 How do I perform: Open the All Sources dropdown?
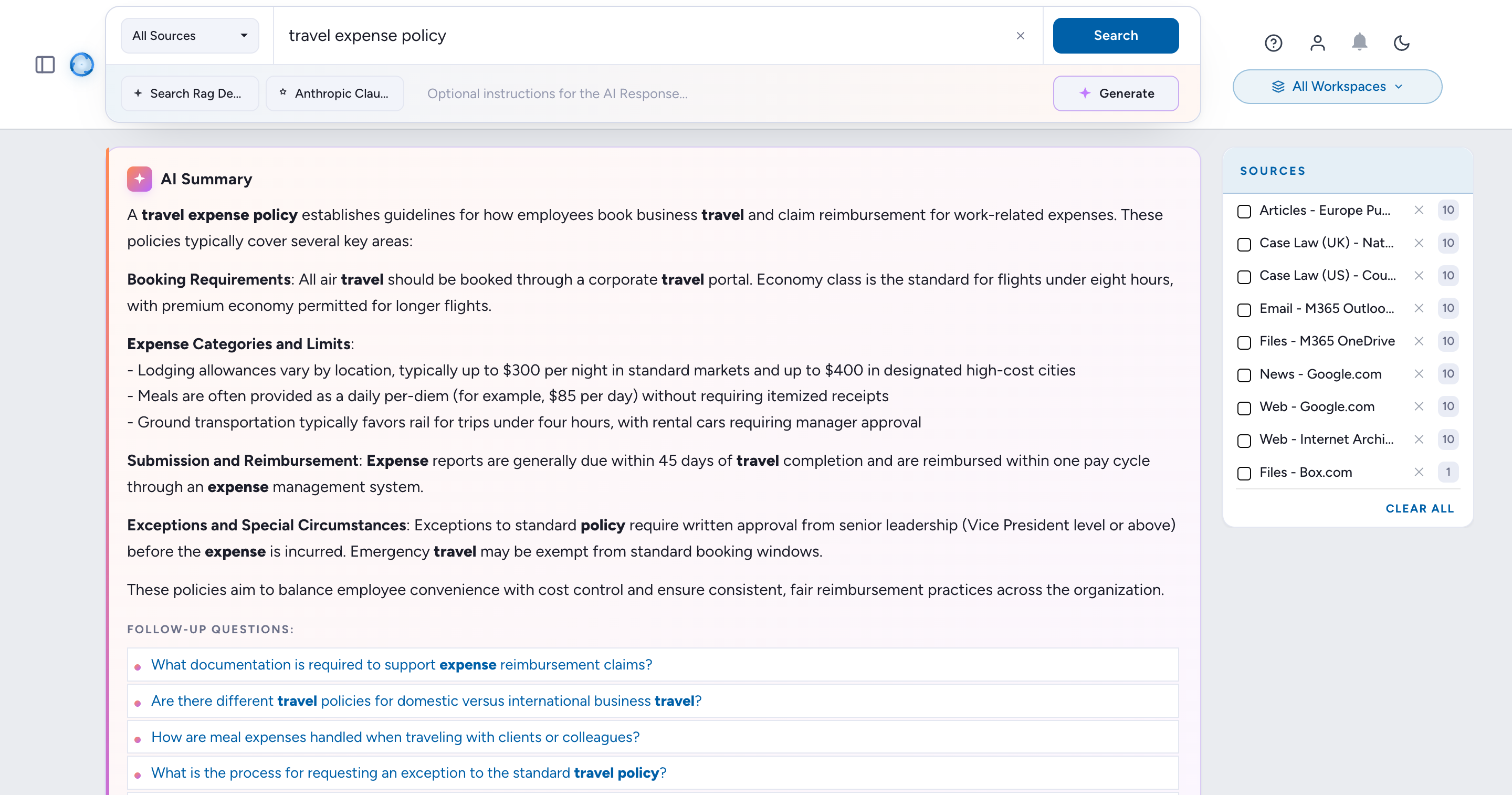(x=190, y=36)
